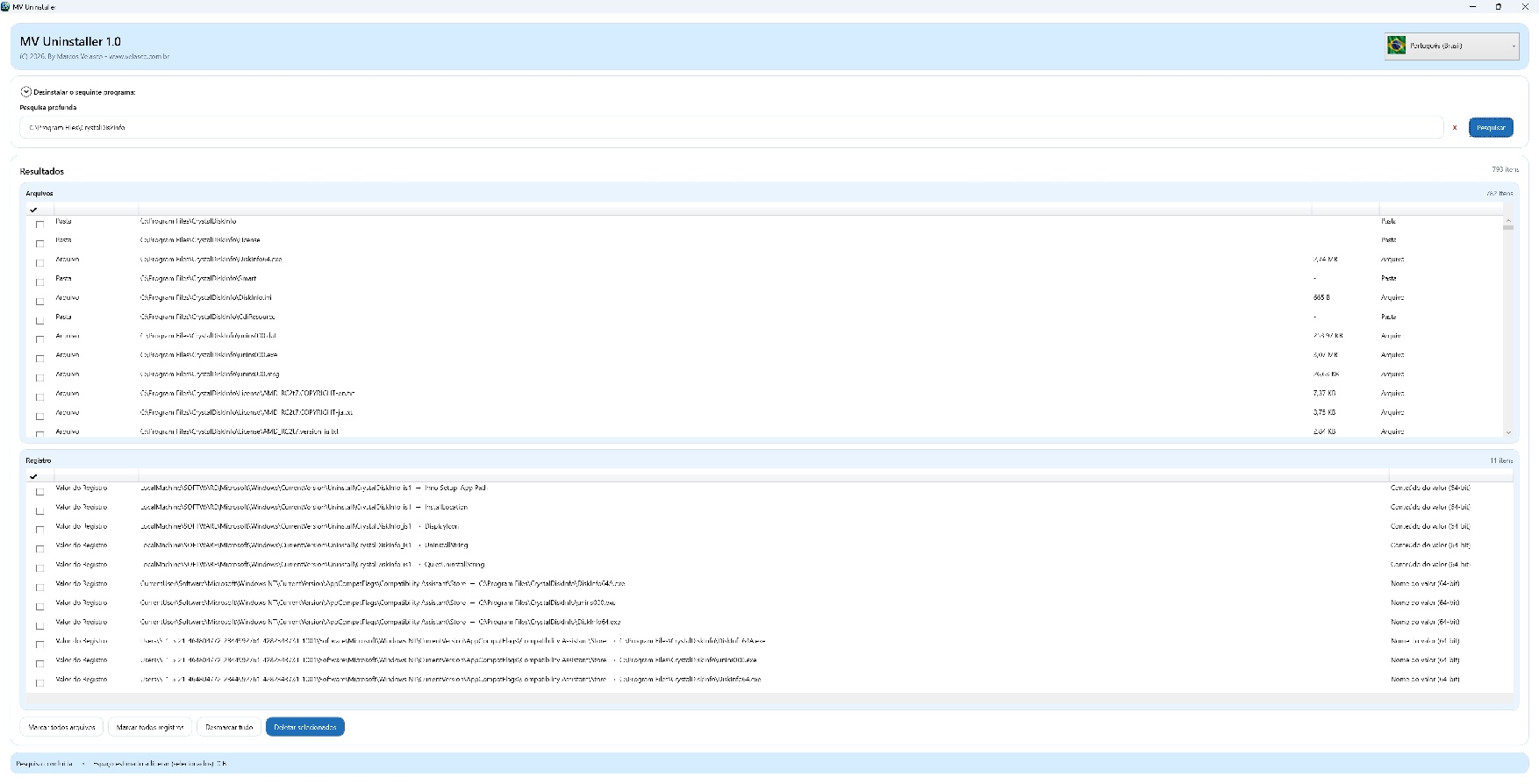Select the InstallLocation registry value checkbox
Screen dimensions: 1539x784
click(39, 510)
